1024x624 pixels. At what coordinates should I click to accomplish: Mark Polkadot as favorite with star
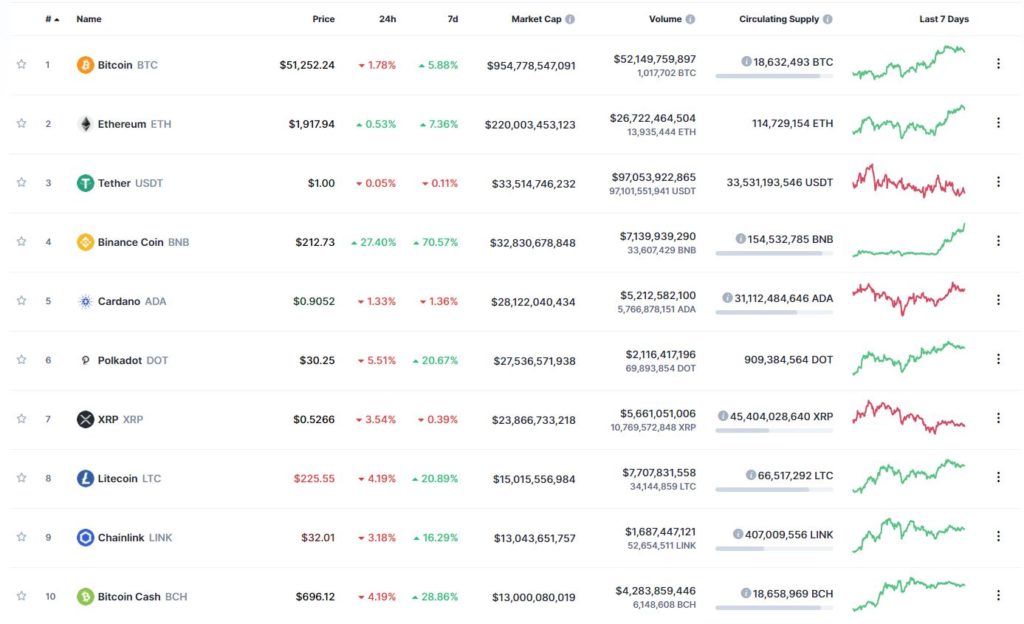point(22,360)
